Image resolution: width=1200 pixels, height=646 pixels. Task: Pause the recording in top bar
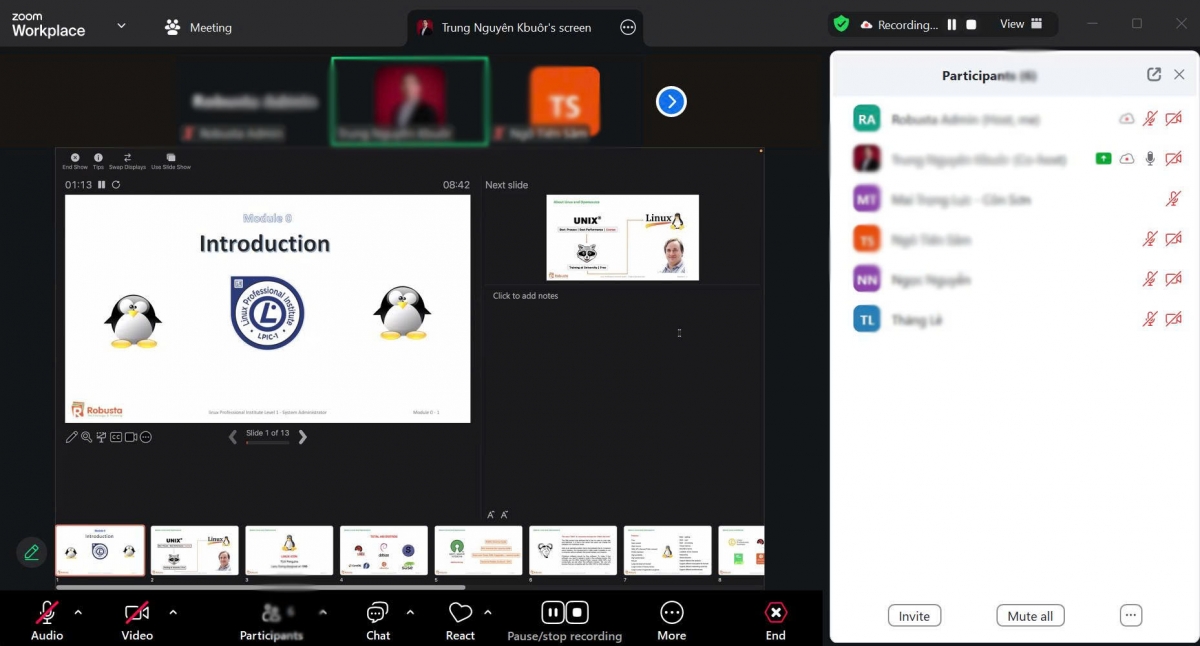click(x=952, y=24)
